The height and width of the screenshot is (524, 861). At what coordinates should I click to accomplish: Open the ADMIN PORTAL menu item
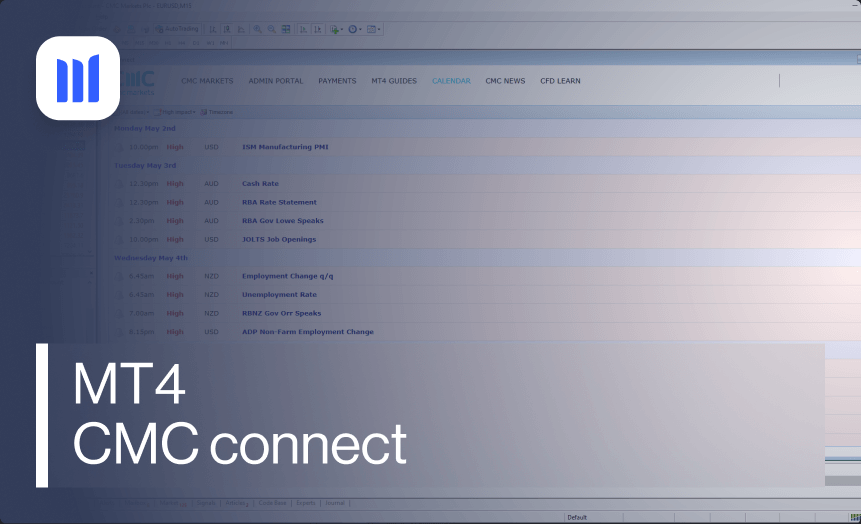276,81
